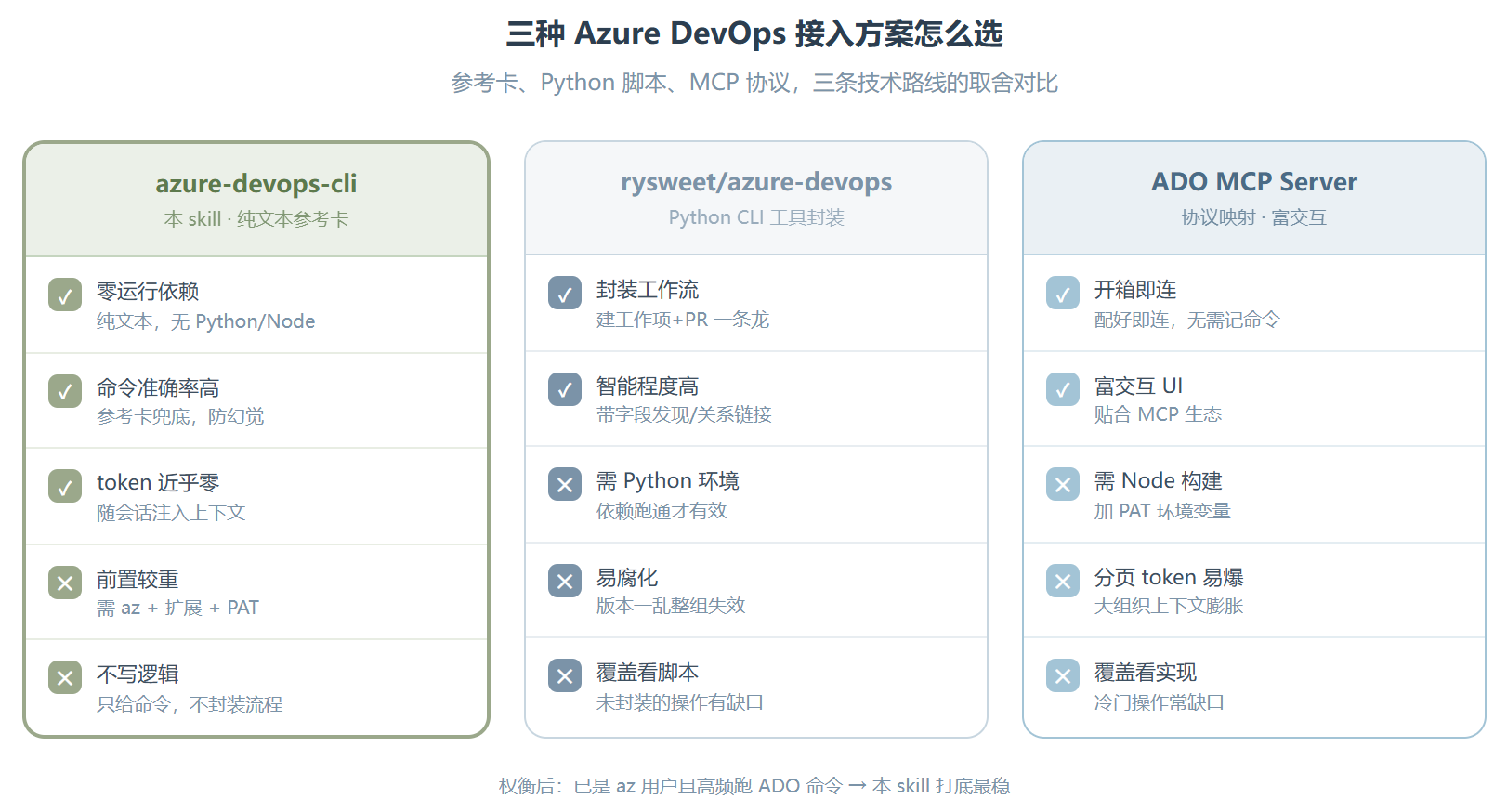Click the description 未封装的操作有缺口

click(680, 702)
